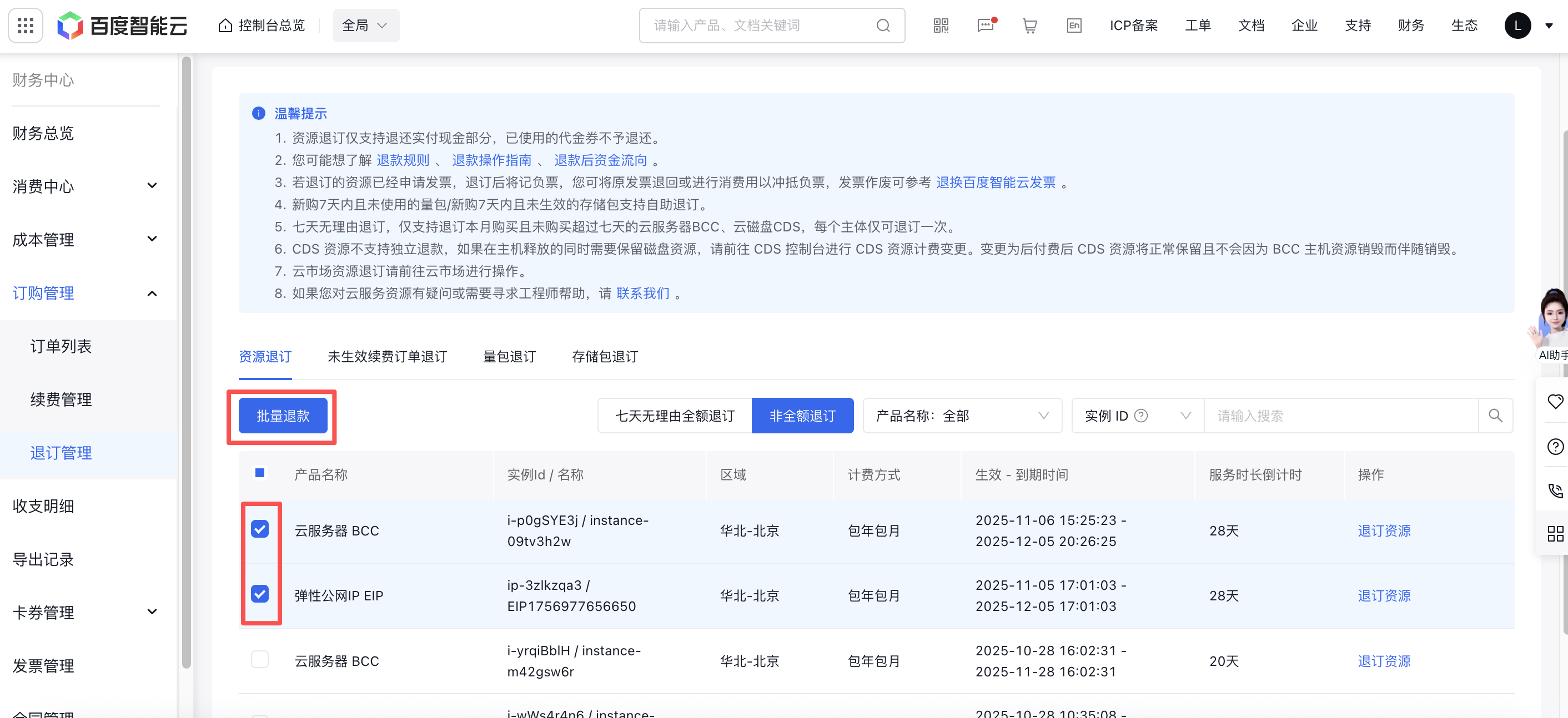Viewport: 1568px width, 718px height.
Task: Open the 联系我们 link
Action: (x=643, y=294)
